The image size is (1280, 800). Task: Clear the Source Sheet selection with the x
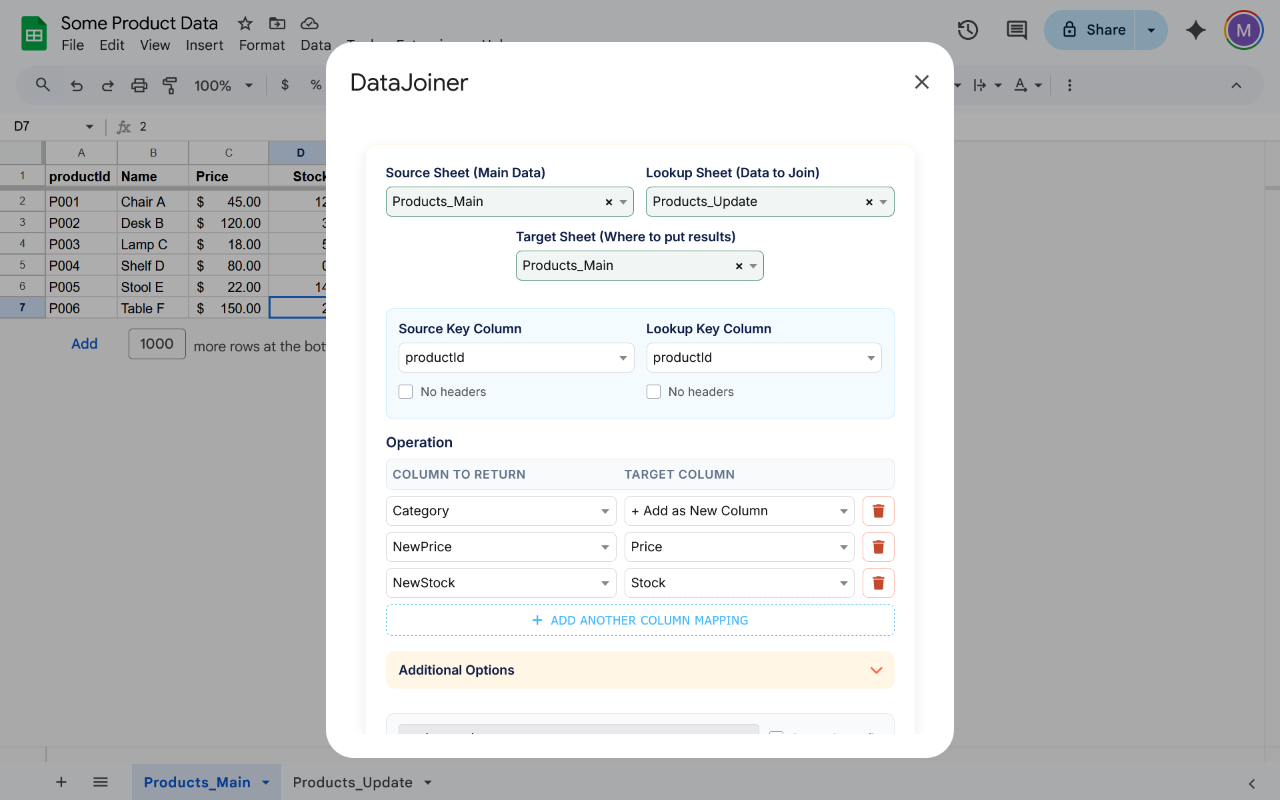pyautogui.click(x=608, y=202)
